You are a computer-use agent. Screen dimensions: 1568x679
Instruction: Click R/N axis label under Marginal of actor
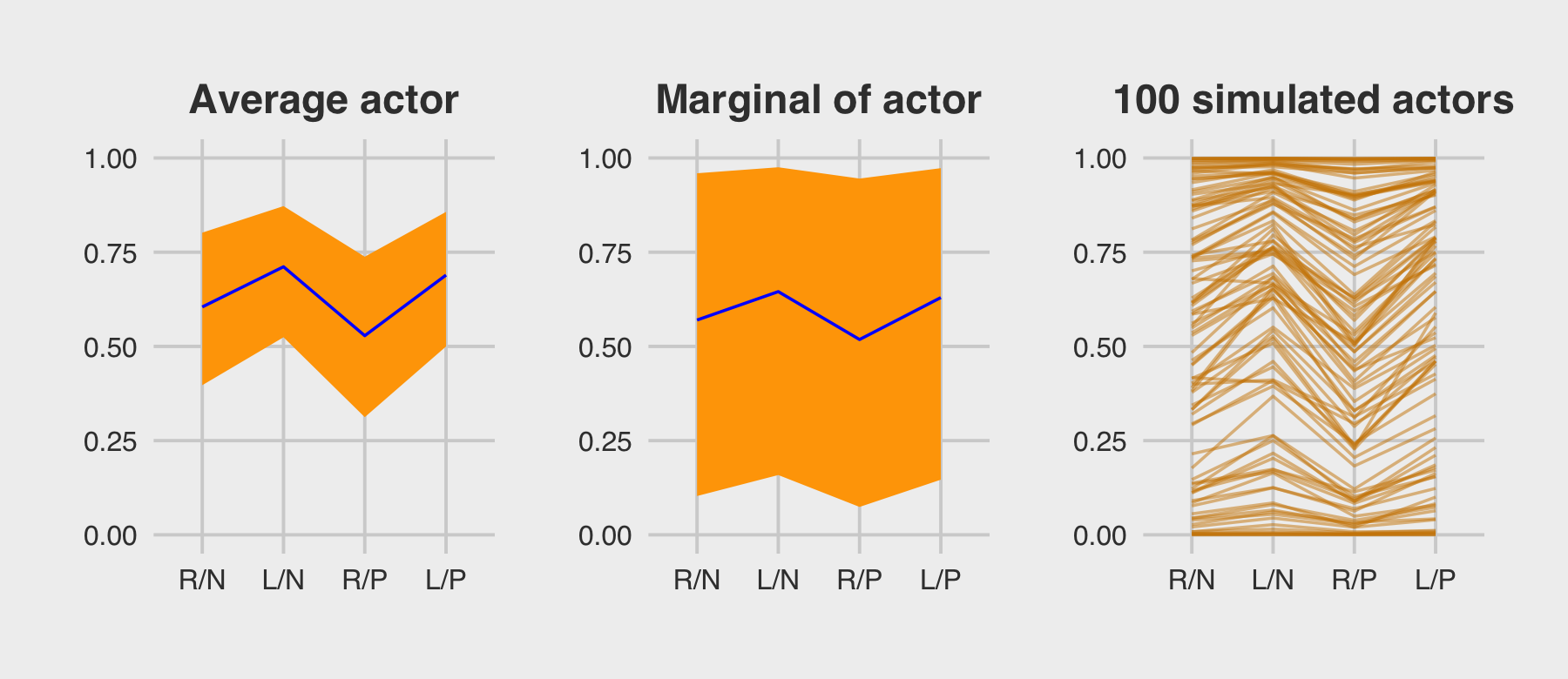697,580
